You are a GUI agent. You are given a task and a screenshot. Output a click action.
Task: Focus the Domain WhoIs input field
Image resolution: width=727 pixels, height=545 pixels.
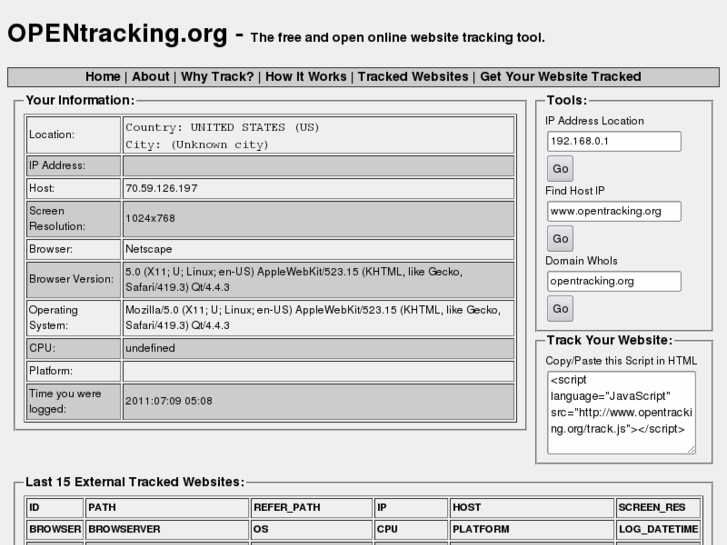[x=614, y=281]
